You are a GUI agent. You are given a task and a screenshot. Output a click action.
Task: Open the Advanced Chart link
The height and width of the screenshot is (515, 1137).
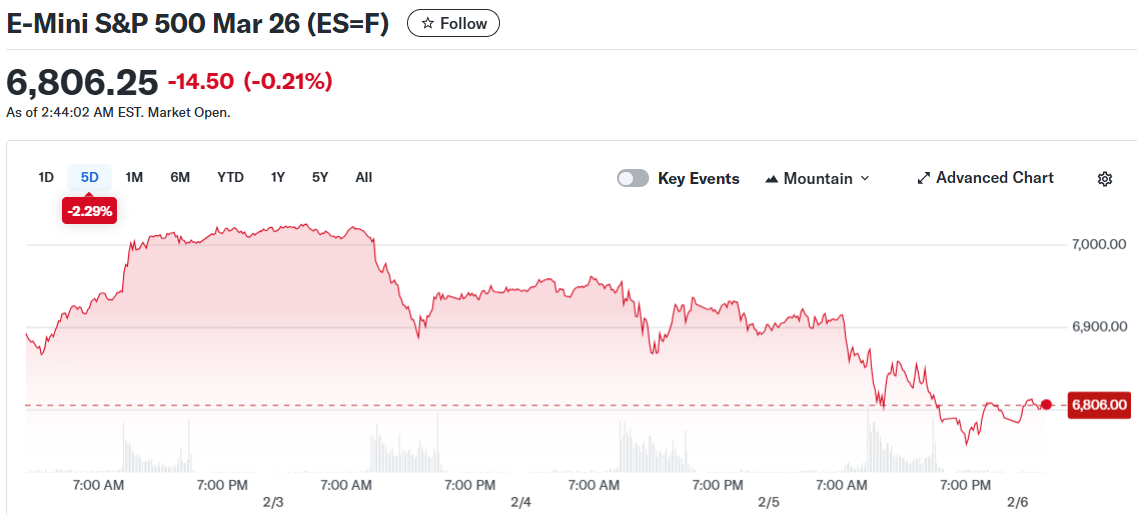tap(994, 178)
